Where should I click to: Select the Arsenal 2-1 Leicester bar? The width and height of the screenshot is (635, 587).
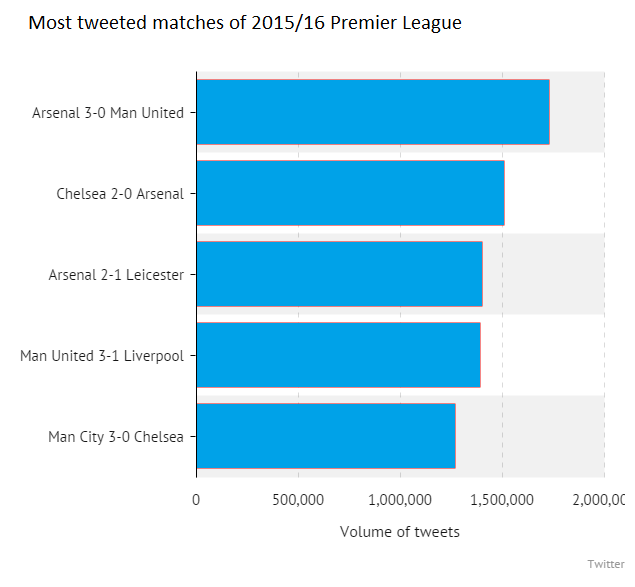pos(339,274)
